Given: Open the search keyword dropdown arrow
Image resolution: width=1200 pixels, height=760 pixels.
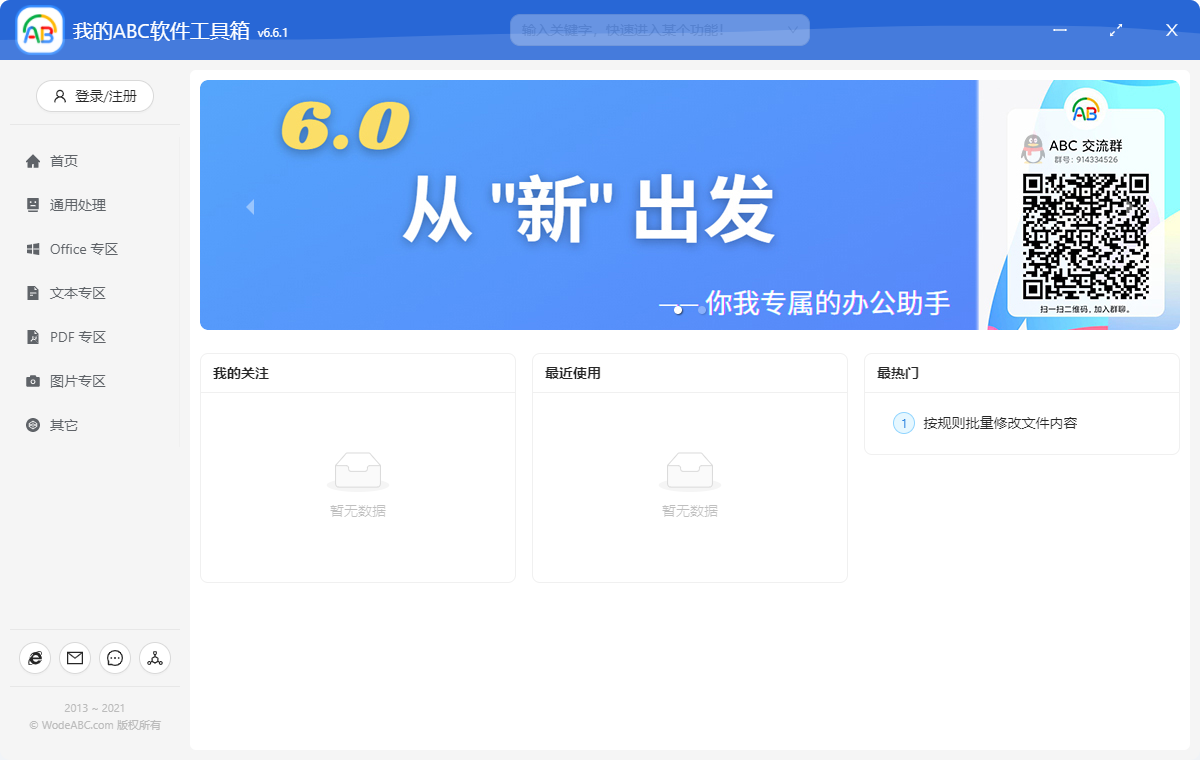Looking at the screenshot, I should (795, 30).
